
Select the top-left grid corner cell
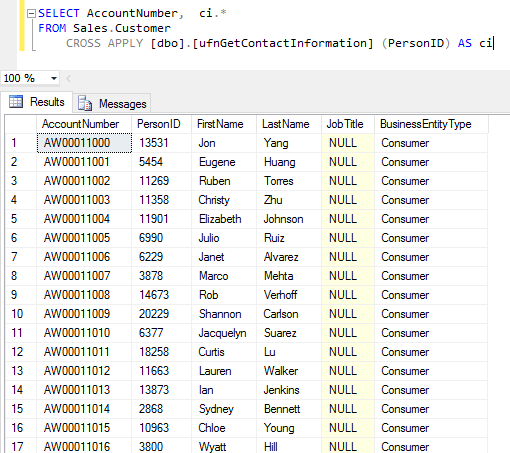(21, 124)
